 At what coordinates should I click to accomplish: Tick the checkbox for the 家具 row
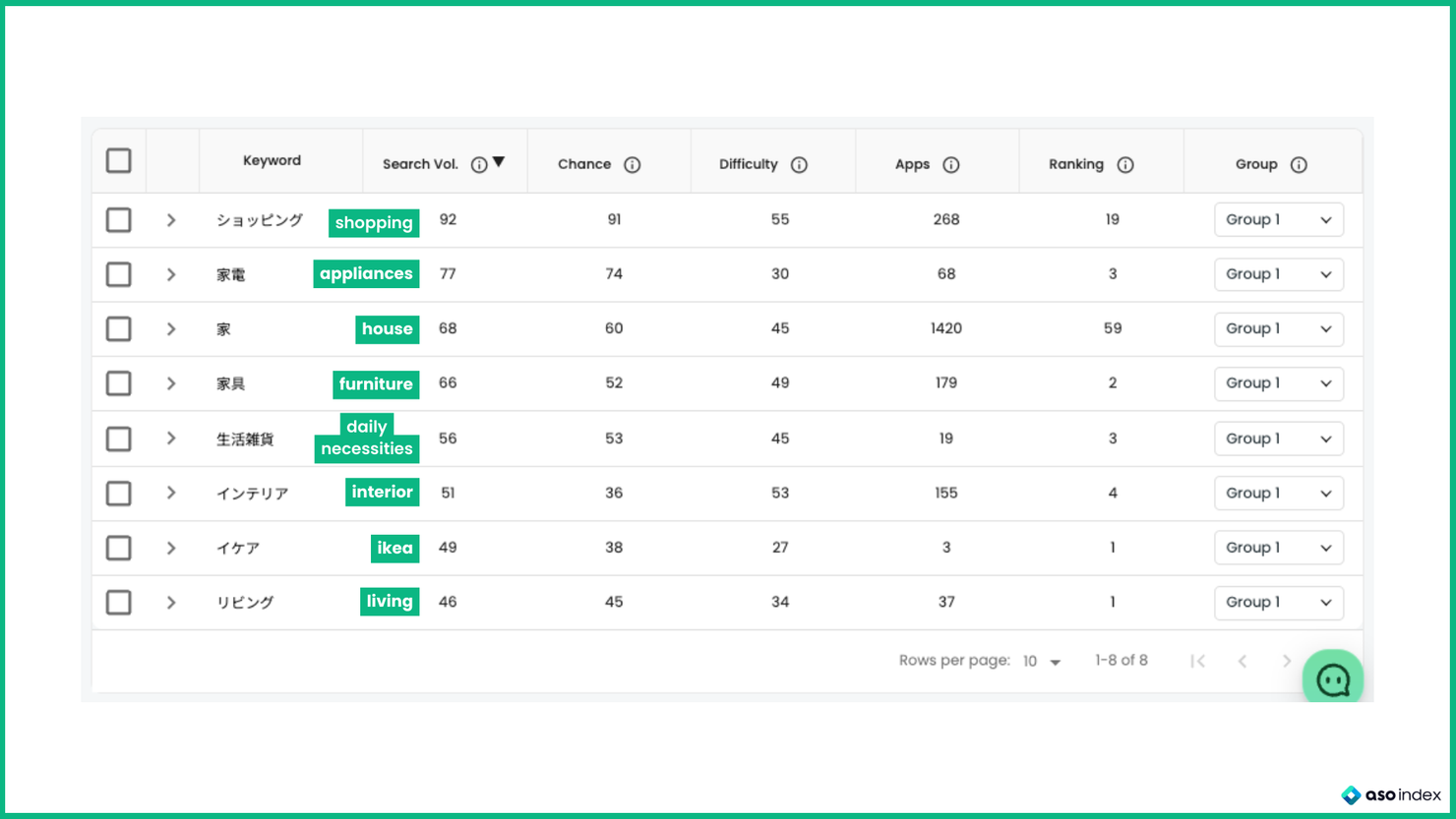(x=119, y=383)
